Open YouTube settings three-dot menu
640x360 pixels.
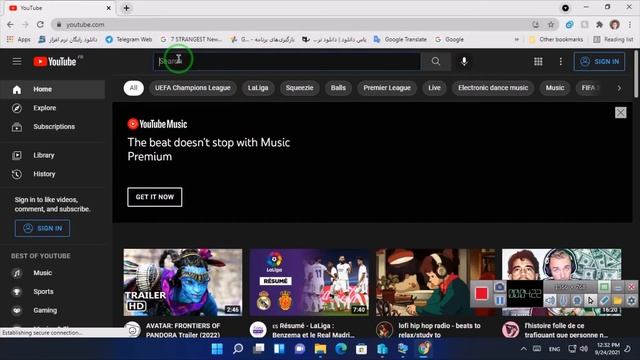tap(560, 62)
